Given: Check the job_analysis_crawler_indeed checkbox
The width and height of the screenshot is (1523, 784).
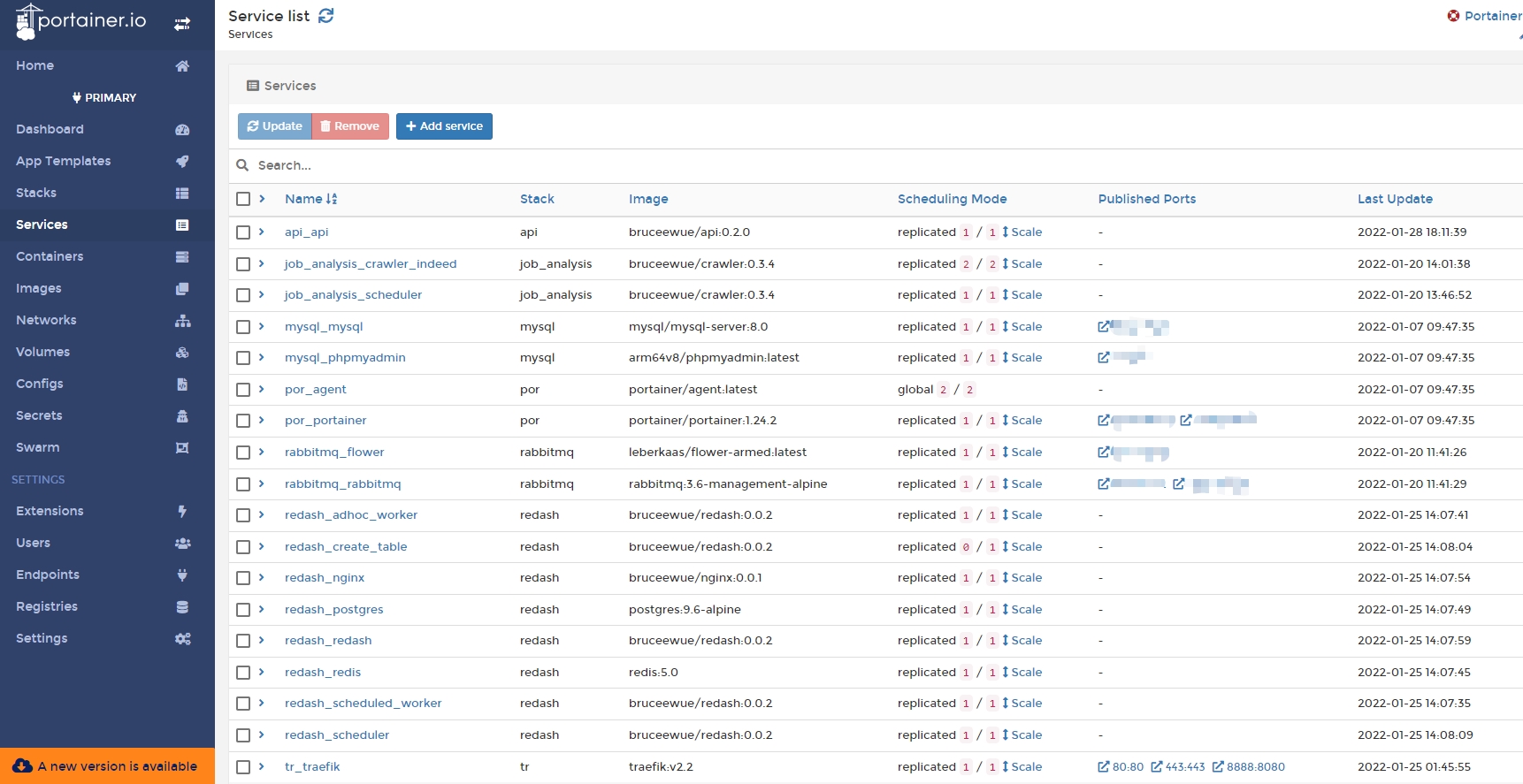Looking at the screenshot, I should point(243,264).
